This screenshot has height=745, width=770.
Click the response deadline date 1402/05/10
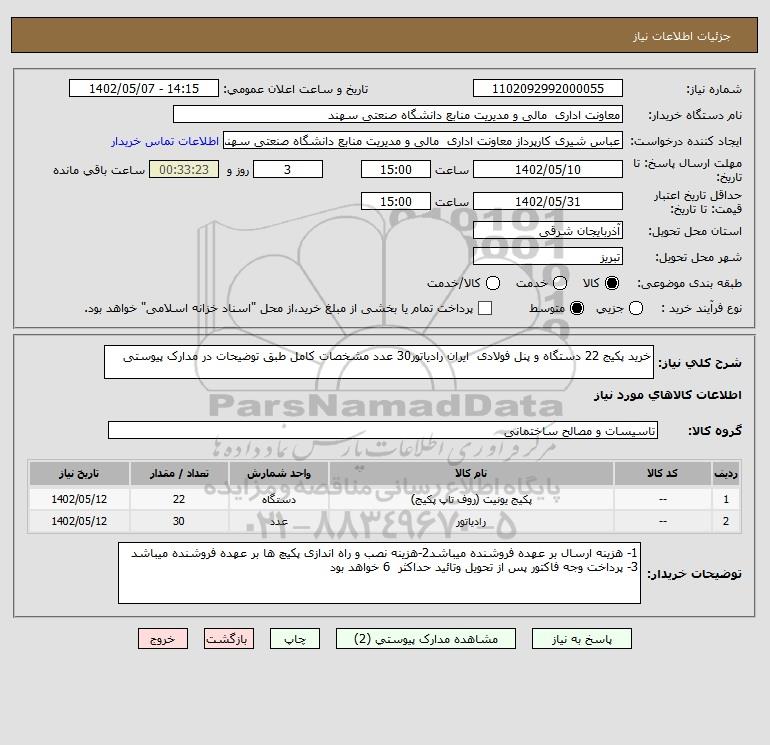(x=548, y=169)
